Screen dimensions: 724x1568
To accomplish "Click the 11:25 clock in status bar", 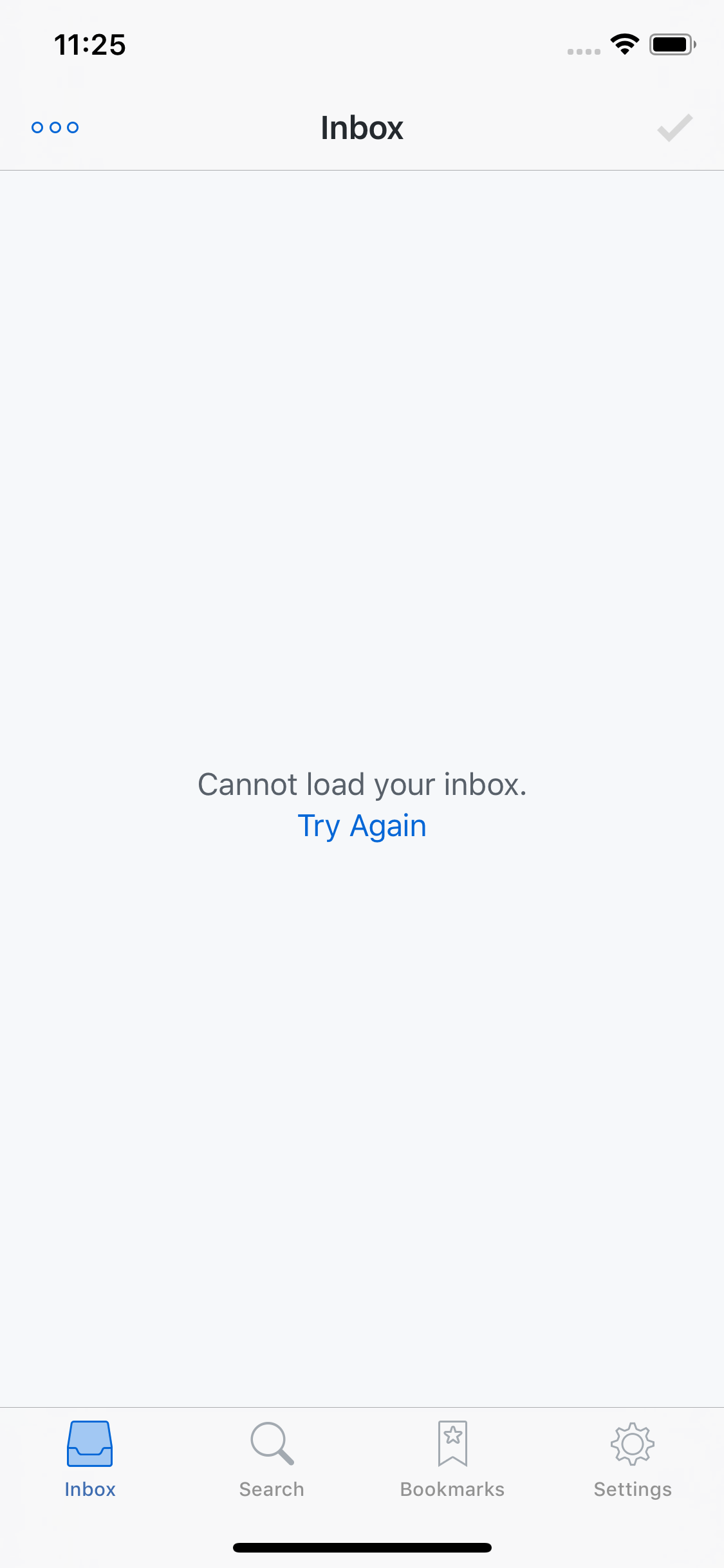I will tap(90, 45).
